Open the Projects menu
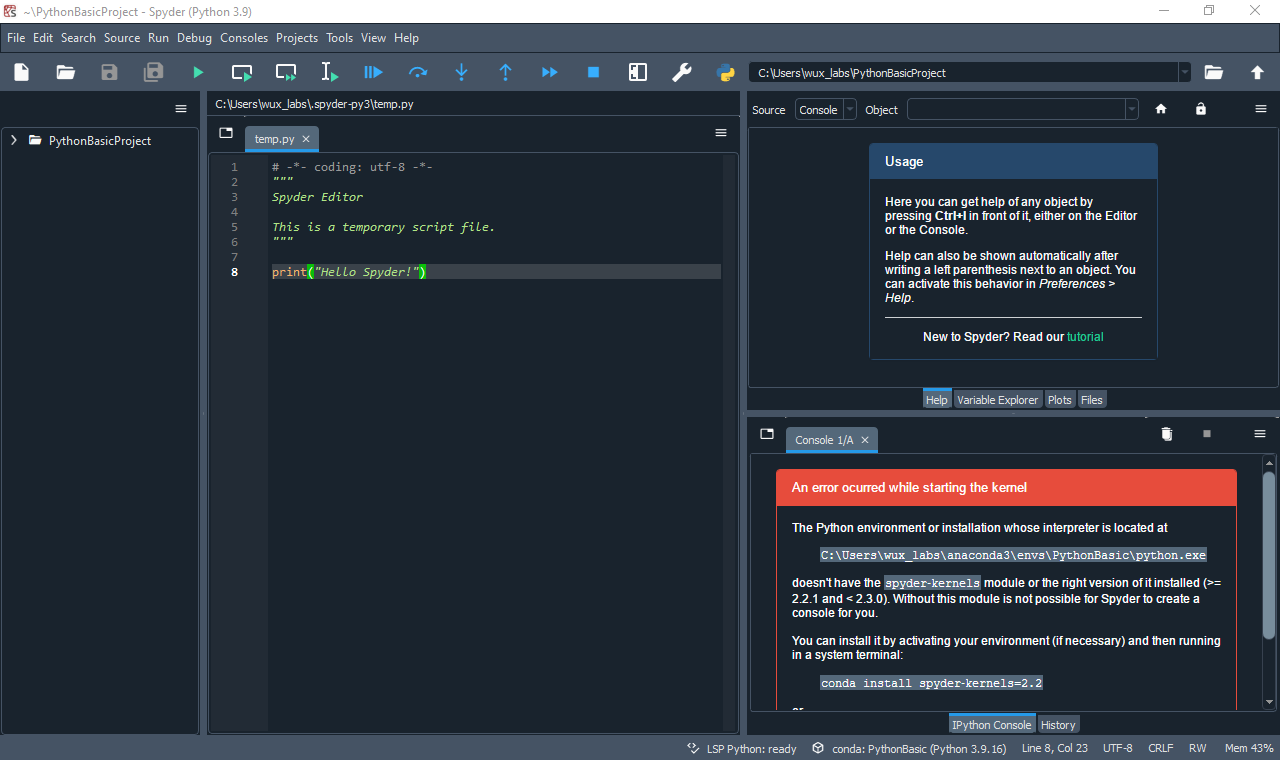The height and width of the screenshot is (760, 1280). point(297,38)
